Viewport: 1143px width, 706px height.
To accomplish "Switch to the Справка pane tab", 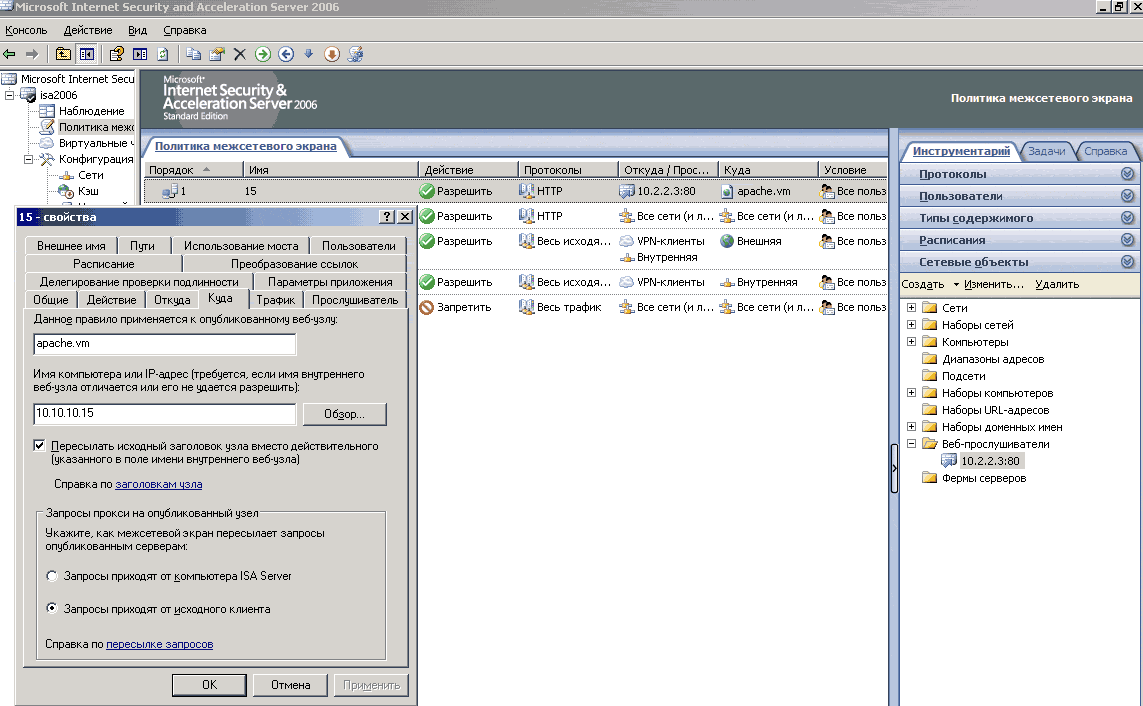I will pyautogui.click(x=1105, y=151).
